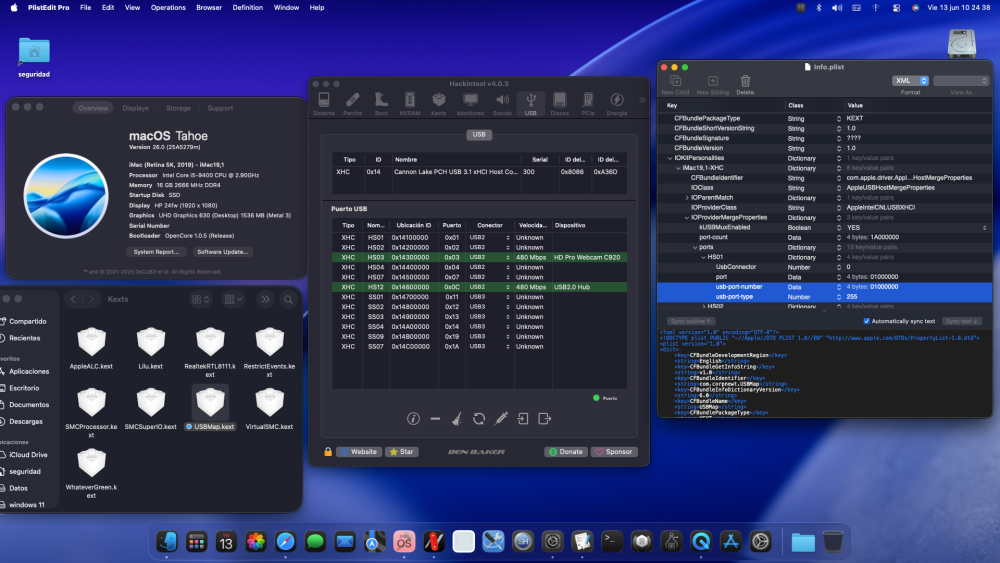
Task: Open the XML format dropdown
Action: pos(910,80)
